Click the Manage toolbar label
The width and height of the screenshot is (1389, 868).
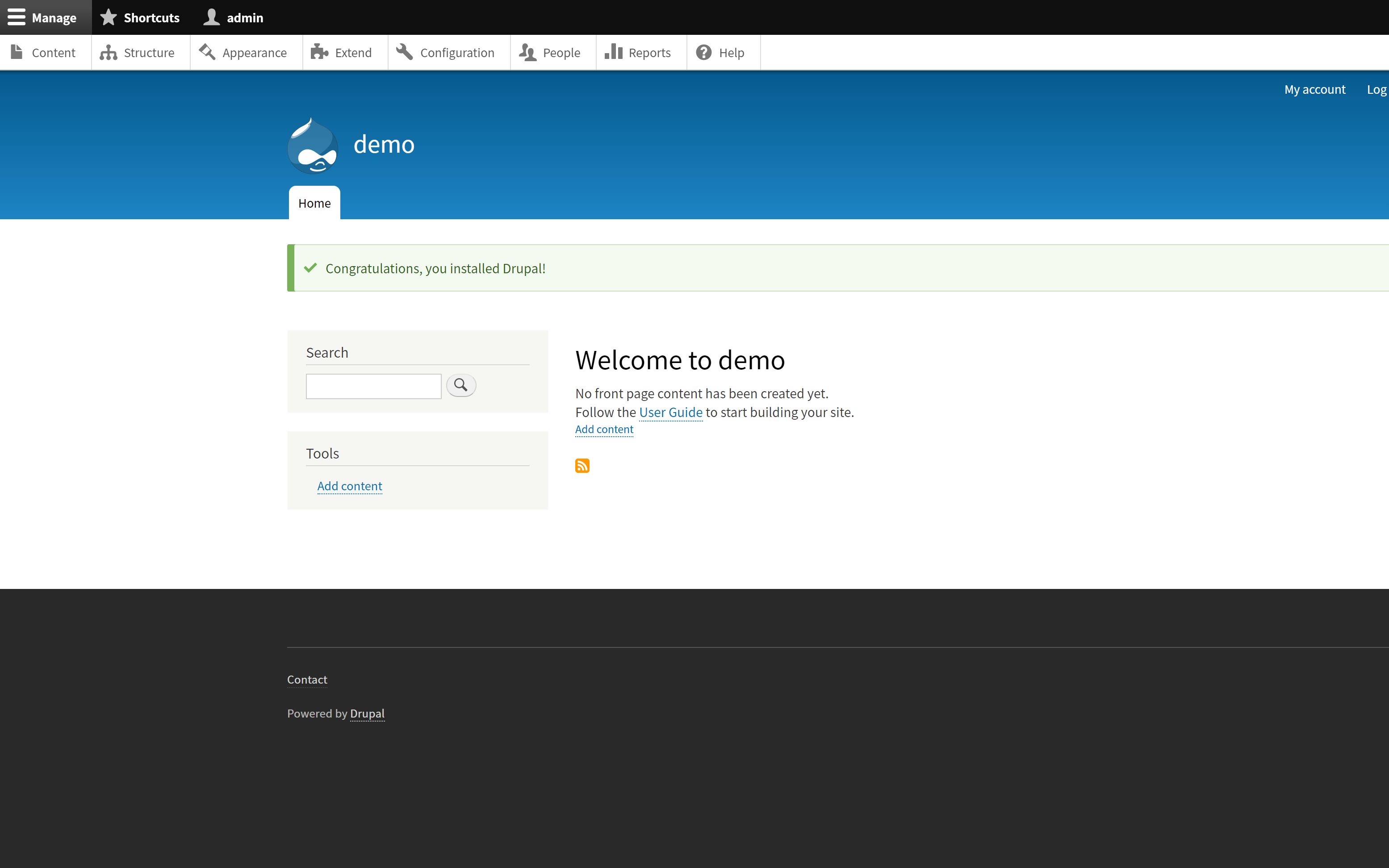(54, 18)
